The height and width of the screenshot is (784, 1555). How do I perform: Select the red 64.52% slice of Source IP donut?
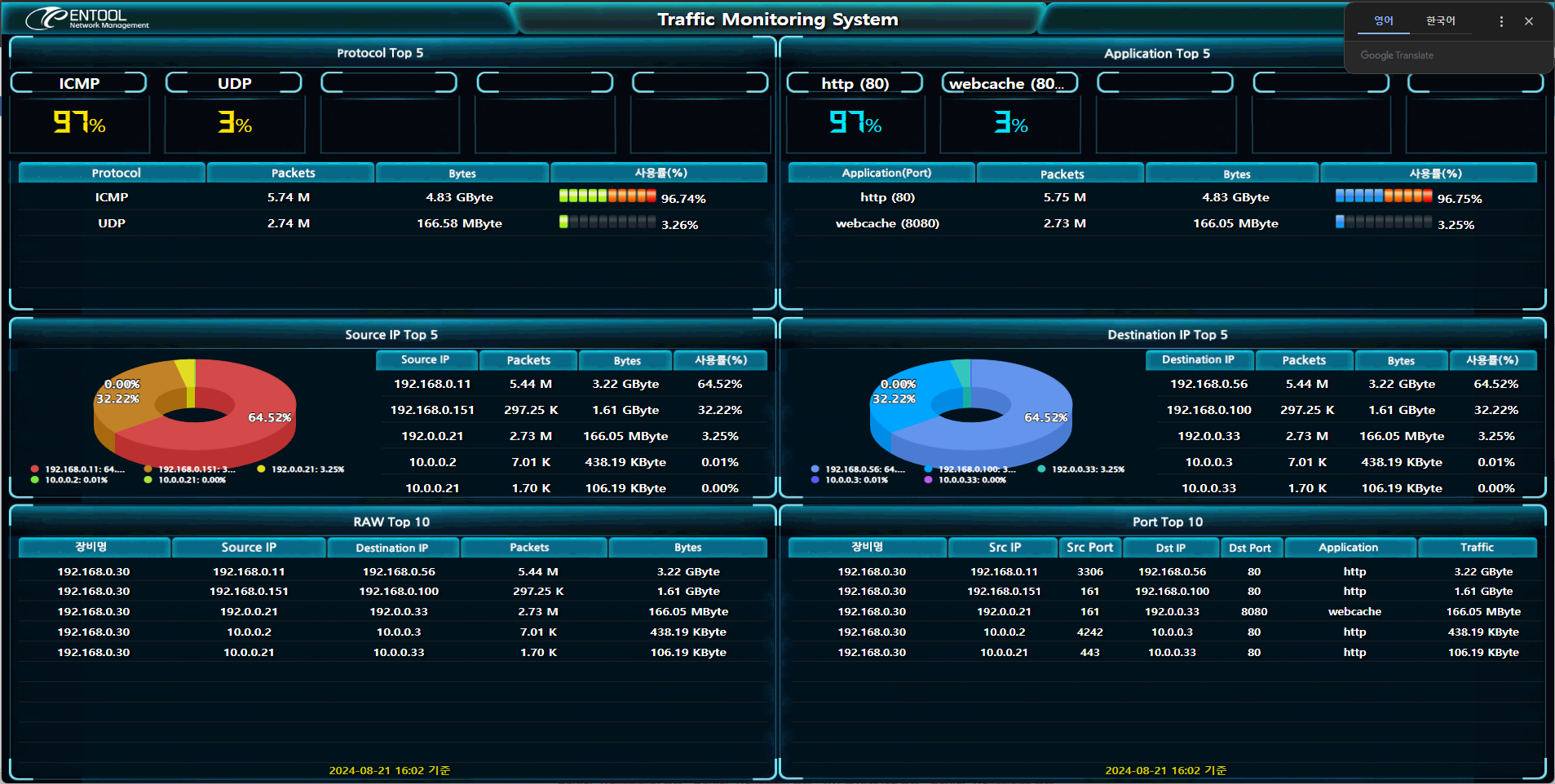(x=245, y=424)
